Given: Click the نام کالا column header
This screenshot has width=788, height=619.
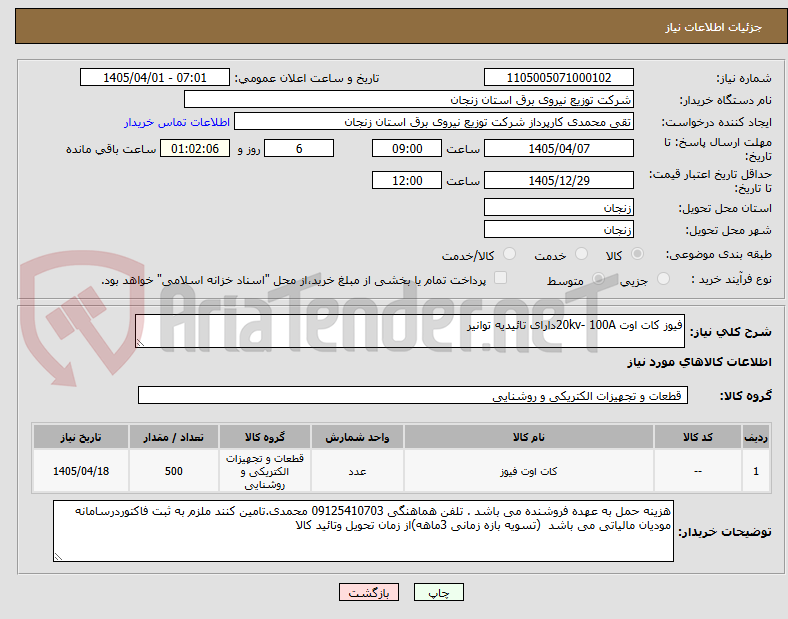Looking at the screenshot, I should pyautogui.click(x=529, y=437).
